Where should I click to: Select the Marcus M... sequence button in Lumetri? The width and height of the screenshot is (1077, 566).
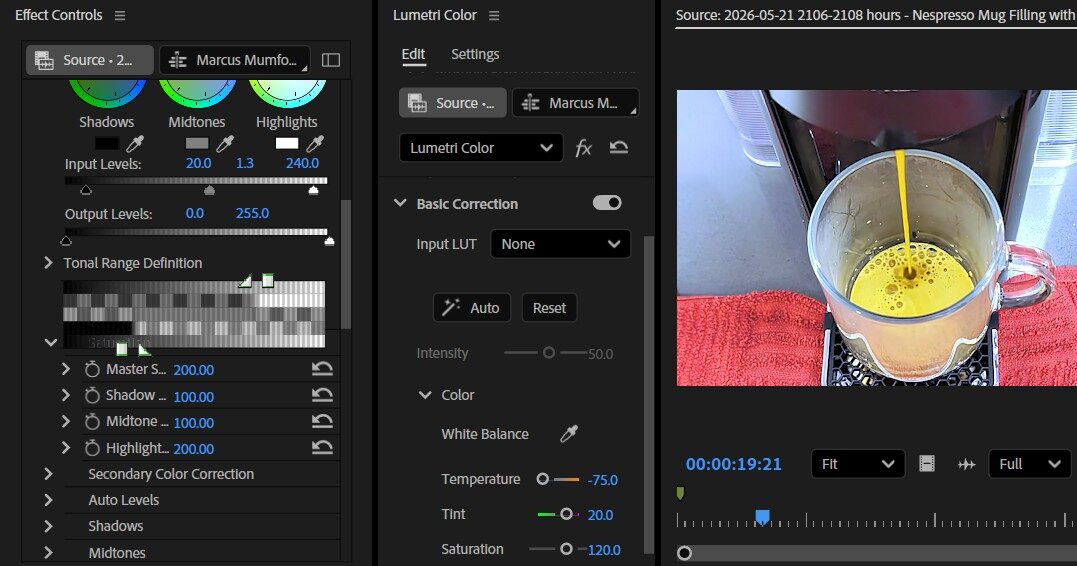coord(576,103)
